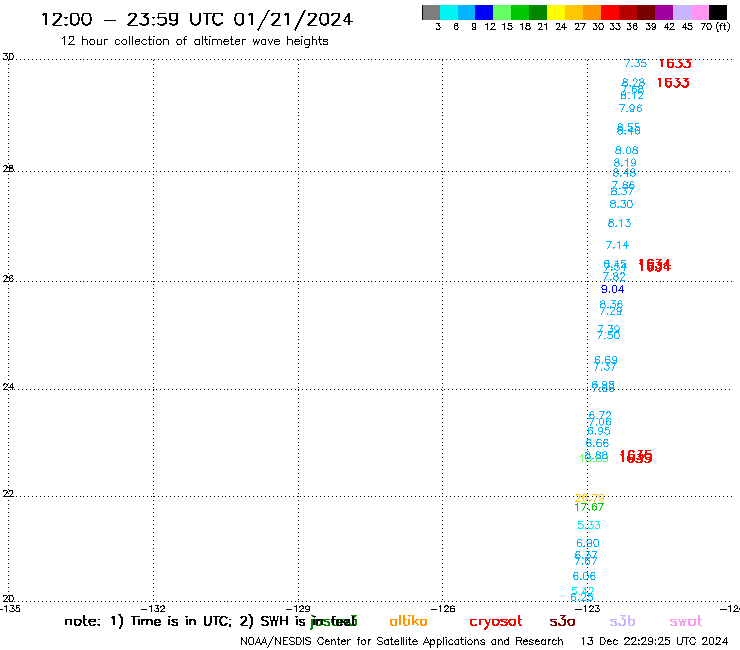Screen dimensions: 740x650
Task: Click the lavender swatch in the color scale
Action: (x=681, y=13)
